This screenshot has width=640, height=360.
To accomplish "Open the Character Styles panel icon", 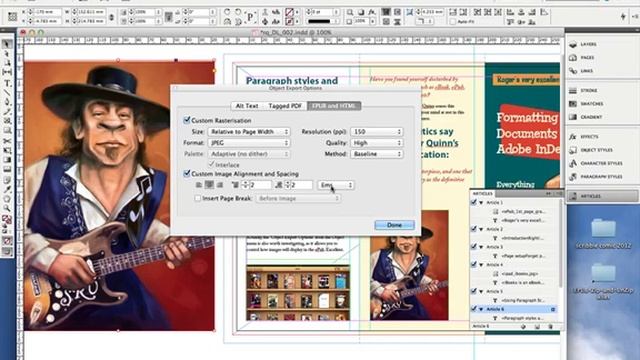I will [x=573, y=163].
